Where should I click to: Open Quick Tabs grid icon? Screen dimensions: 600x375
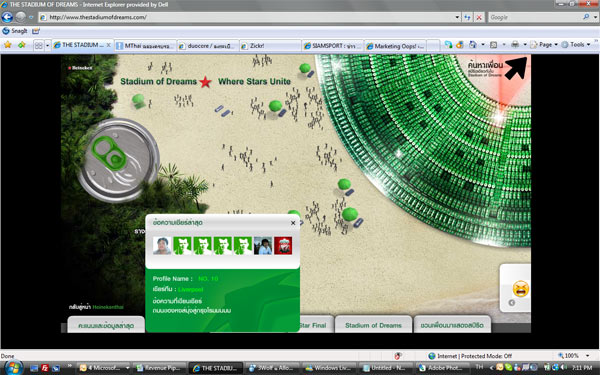(x=39, y=46)
